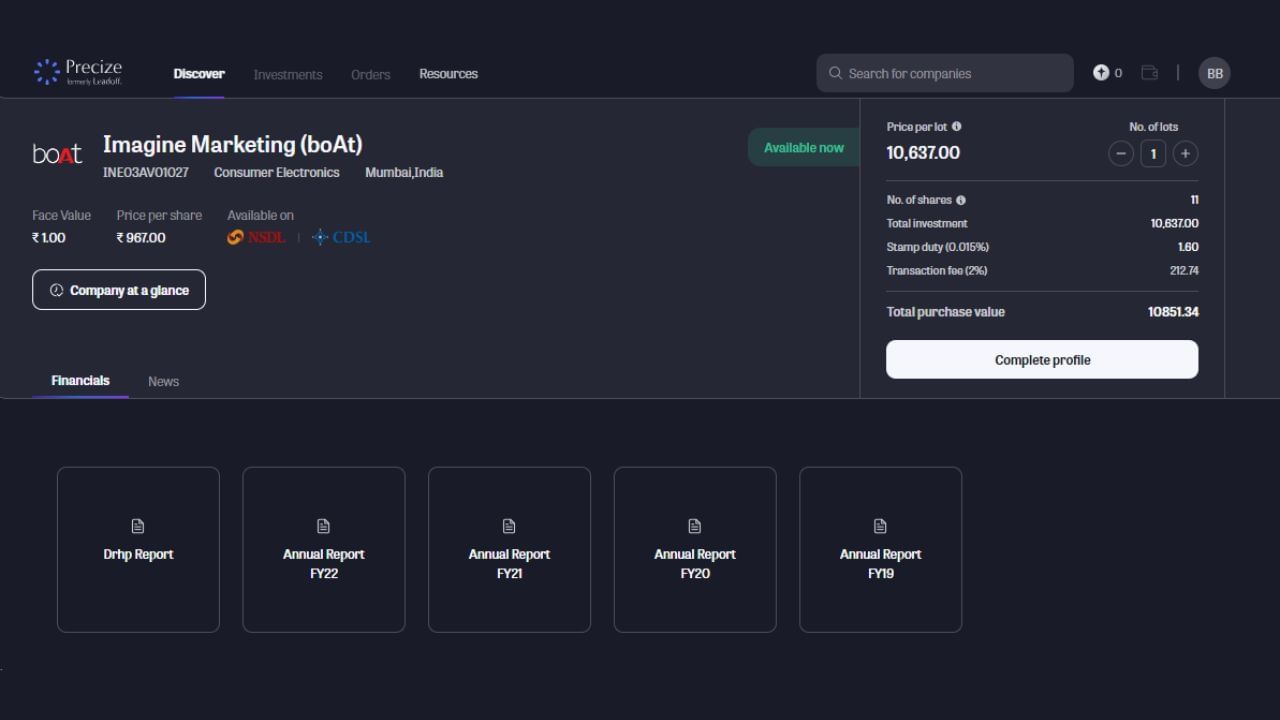Open the Orders tab
This screenshot has width=1280, height=720.
[x=370, y=75]
